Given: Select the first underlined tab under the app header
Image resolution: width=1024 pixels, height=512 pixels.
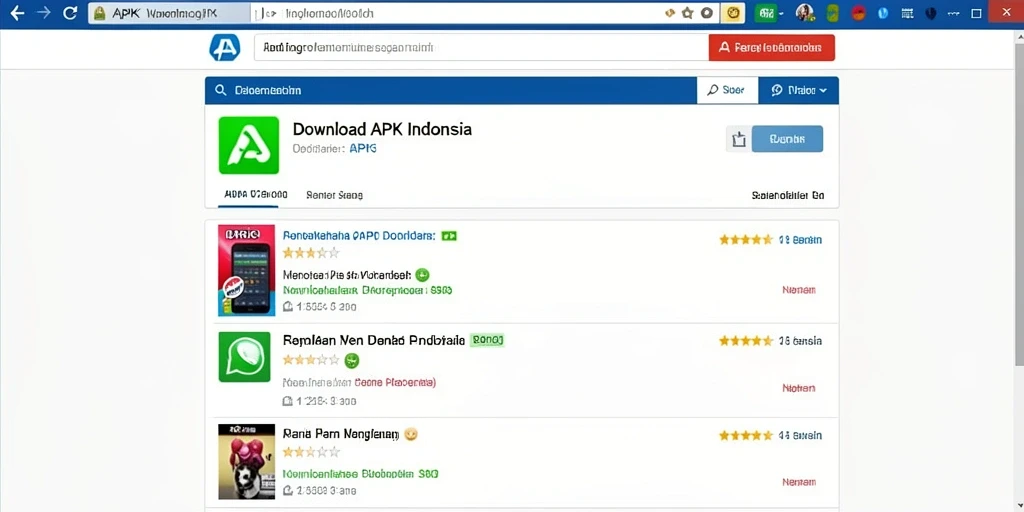Looking at the screenshot, I should 255,195.
